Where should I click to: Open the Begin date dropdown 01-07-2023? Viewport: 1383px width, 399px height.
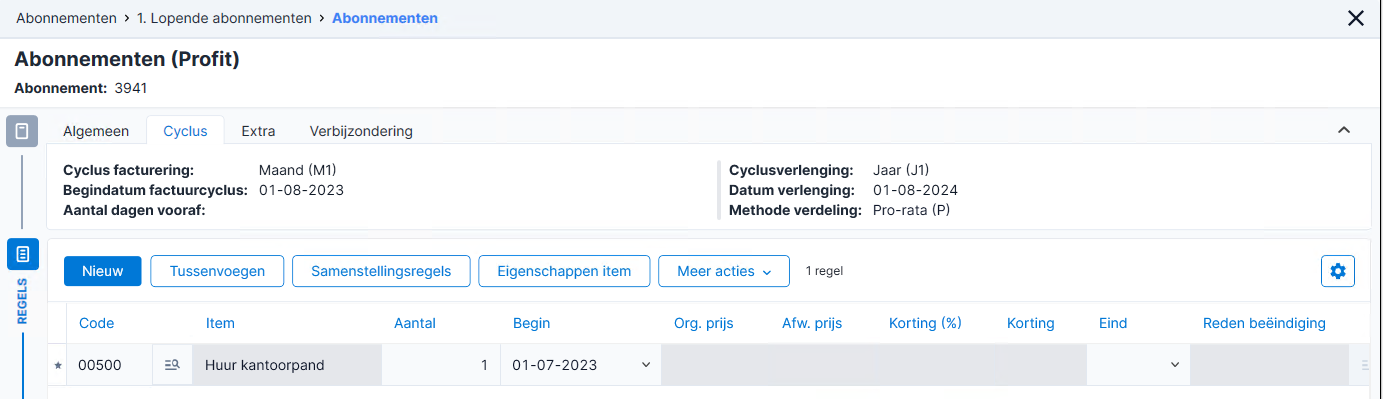(x=645, y=365)
